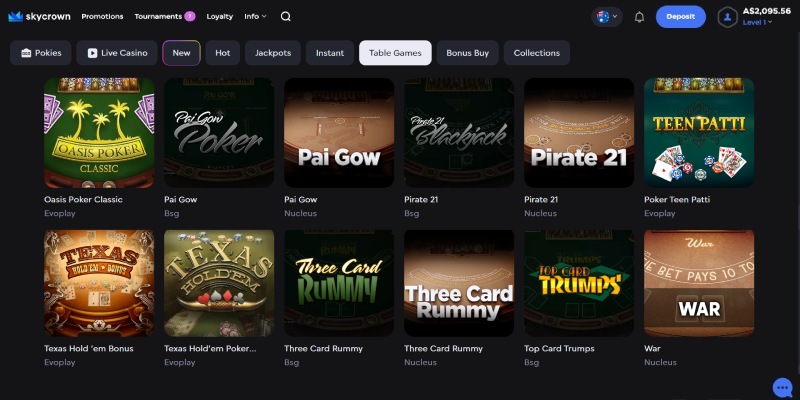
Task: Open the Tournaments menu item
Action: [158, 16]
